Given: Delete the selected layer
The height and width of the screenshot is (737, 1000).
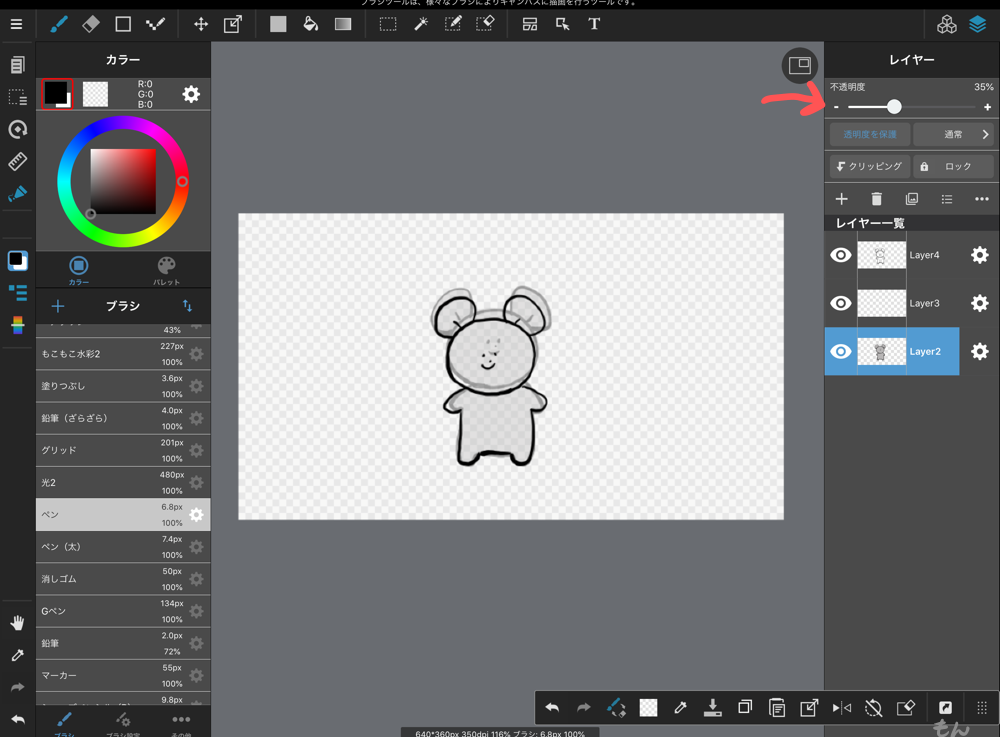Looking at the screenshot, I should point(876,199).
